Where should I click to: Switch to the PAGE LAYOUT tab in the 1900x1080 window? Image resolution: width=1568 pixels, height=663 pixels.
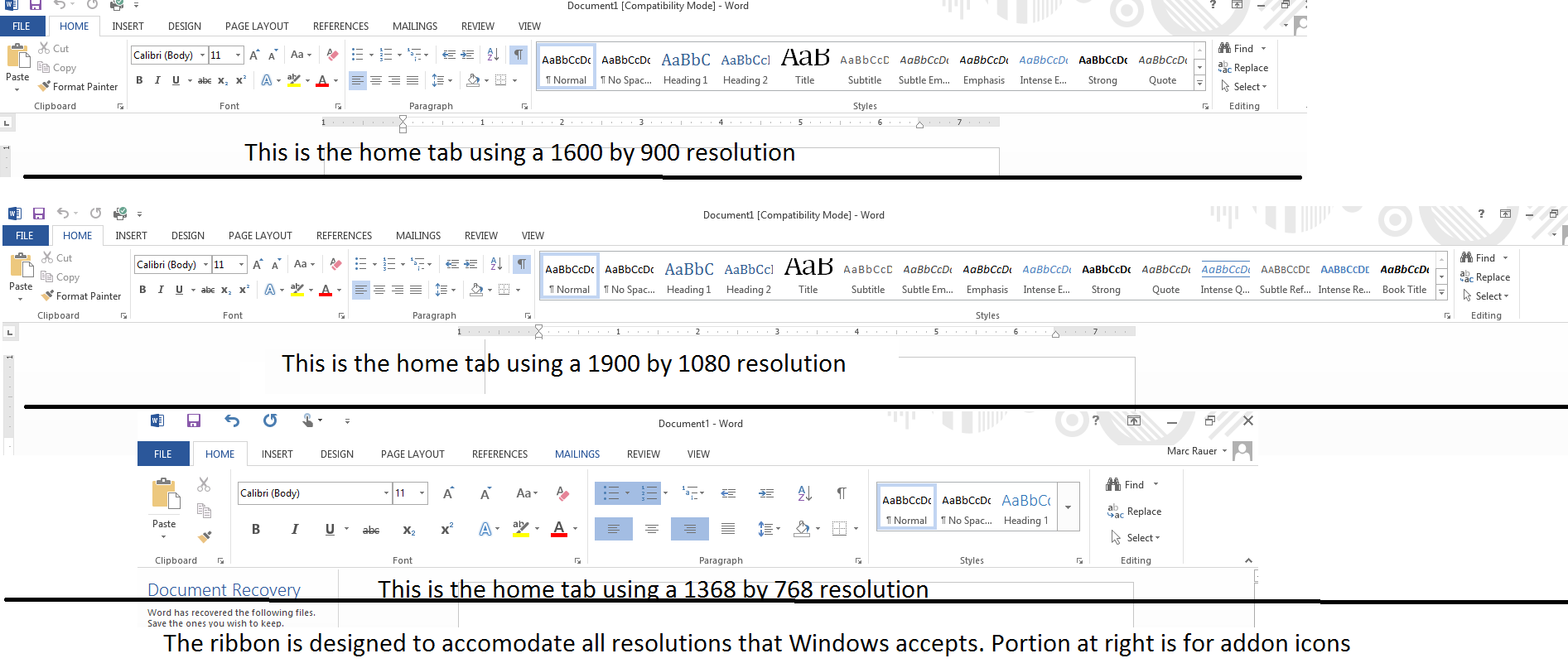tap(260, 236)
